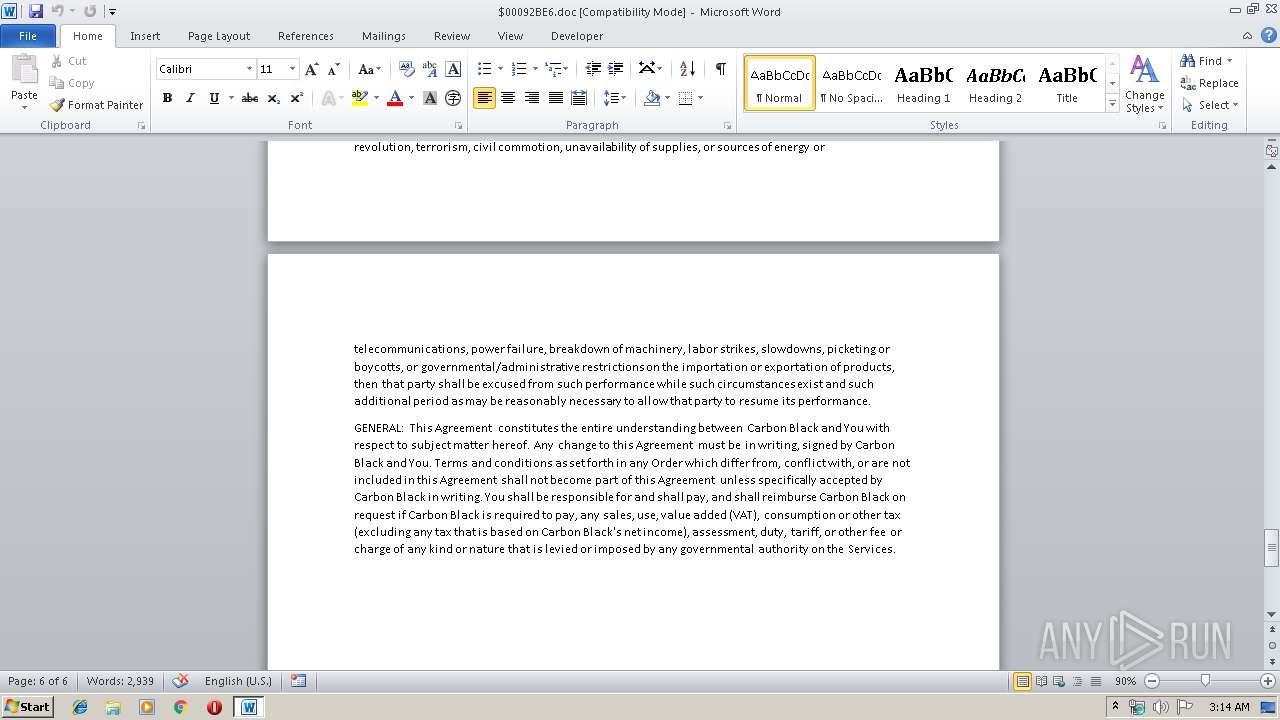
Task: Open the Select dropdown in Editing
Action: tap(1210, 105)
